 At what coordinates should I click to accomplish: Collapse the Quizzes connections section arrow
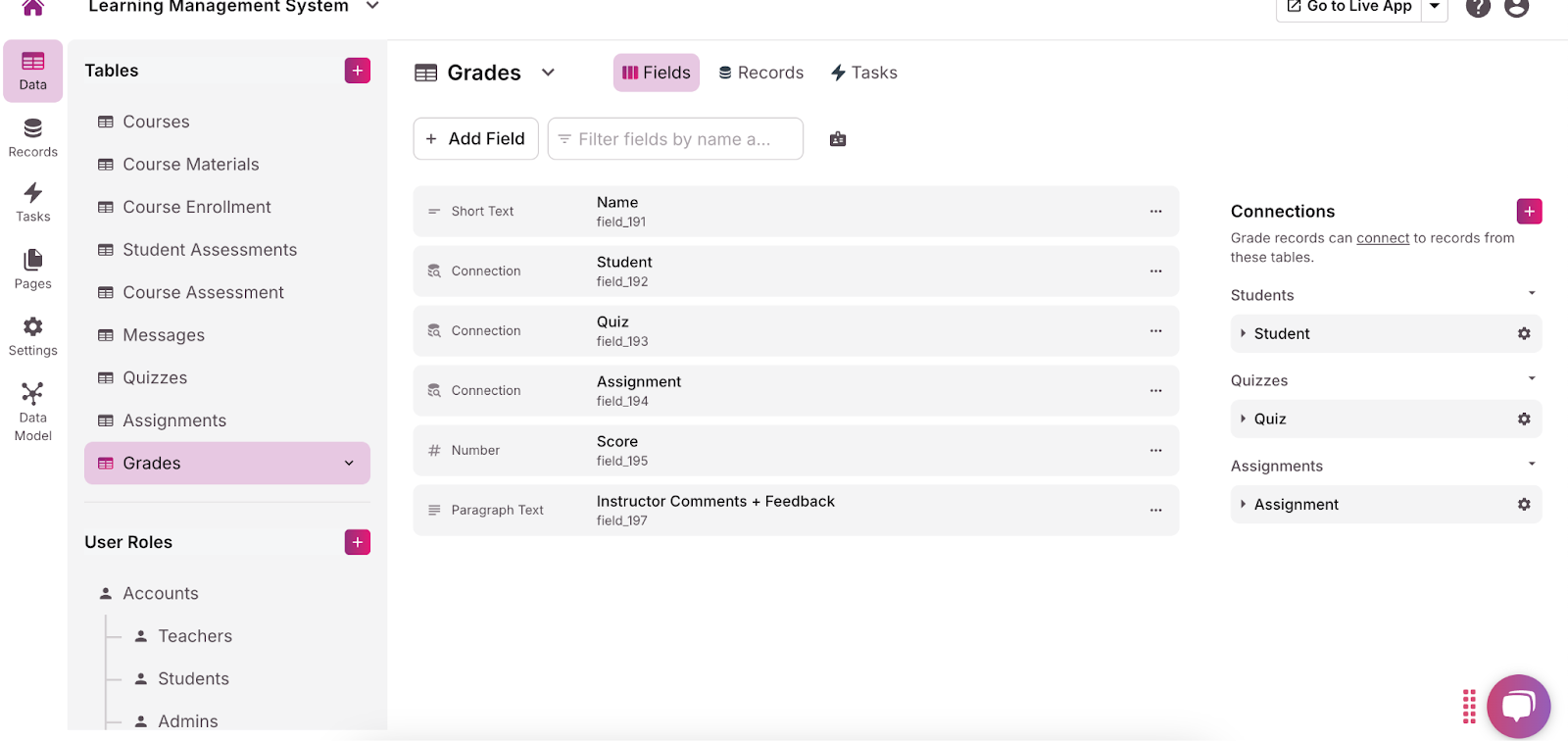tap(1532, 379)
